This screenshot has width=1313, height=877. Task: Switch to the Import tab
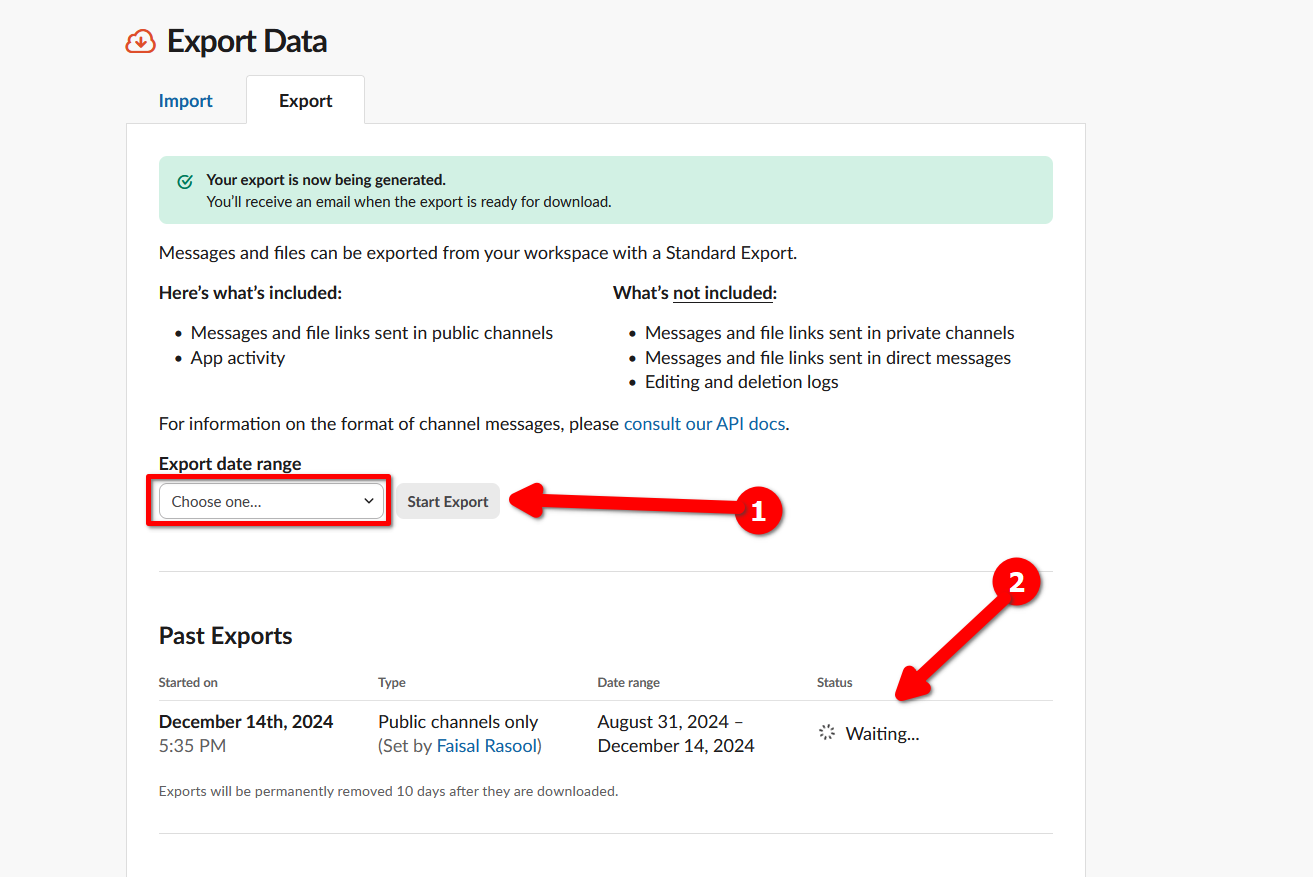(186, 101)
